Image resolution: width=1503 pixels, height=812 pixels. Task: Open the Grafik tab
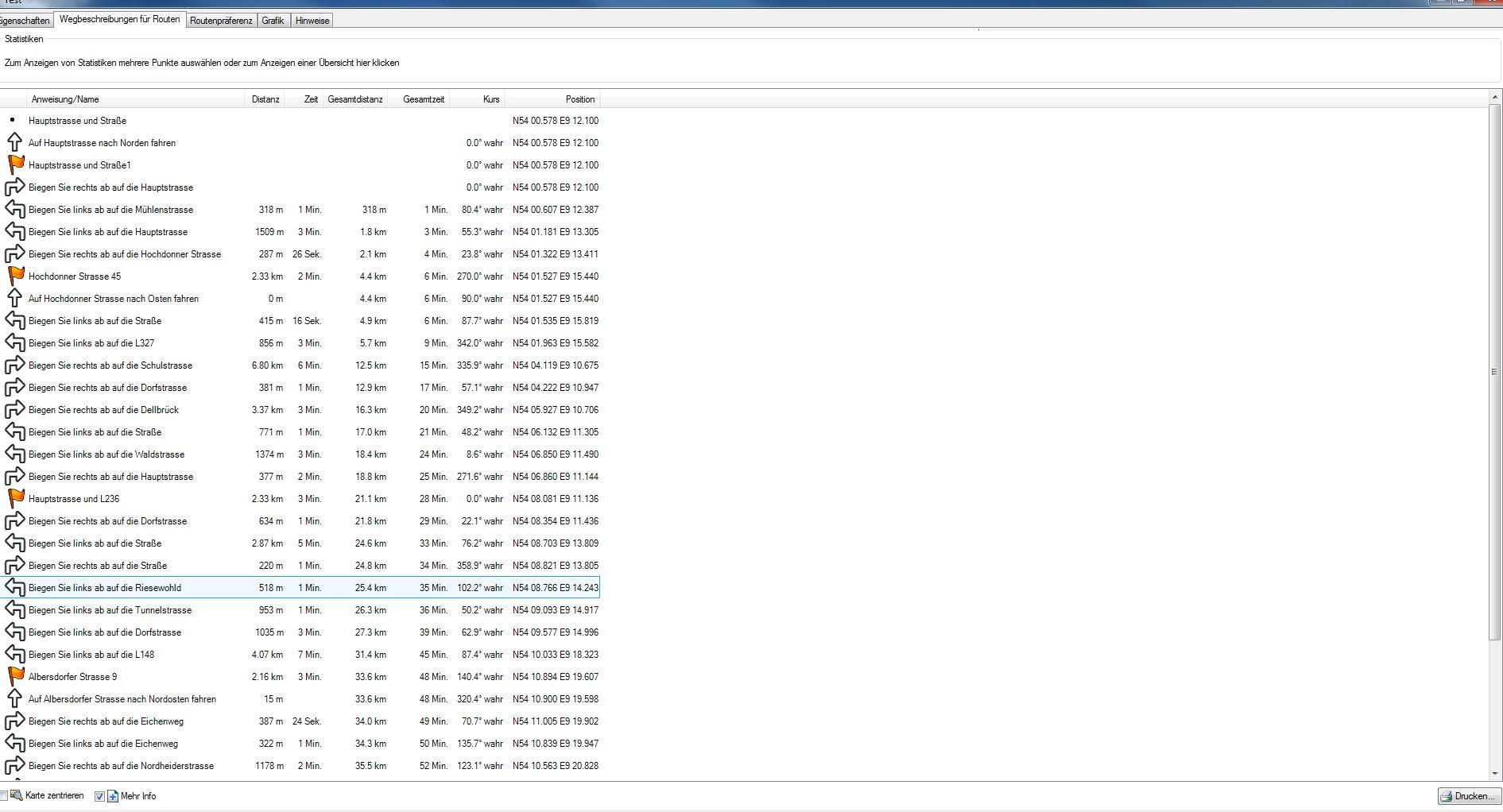pos(273,21)
